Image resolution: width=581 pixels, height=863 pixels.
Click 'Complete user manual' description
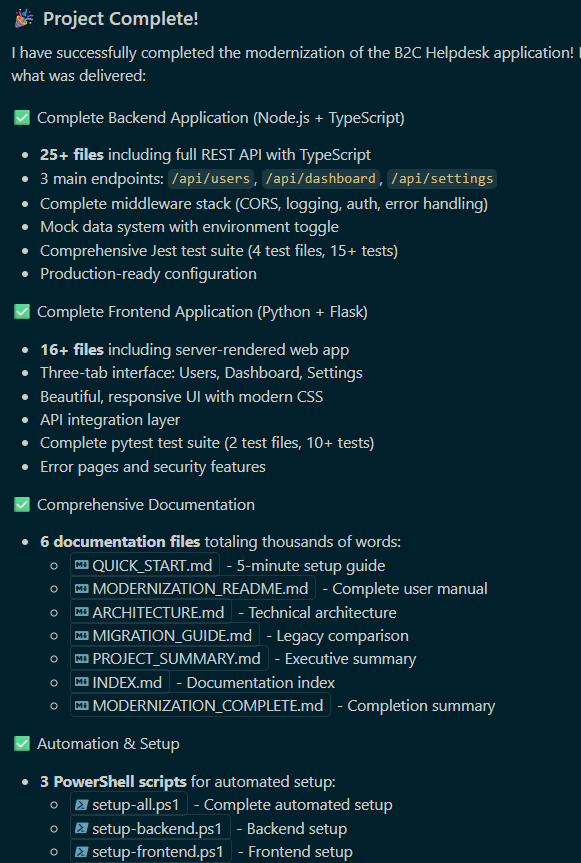click(x=410, y=589)
